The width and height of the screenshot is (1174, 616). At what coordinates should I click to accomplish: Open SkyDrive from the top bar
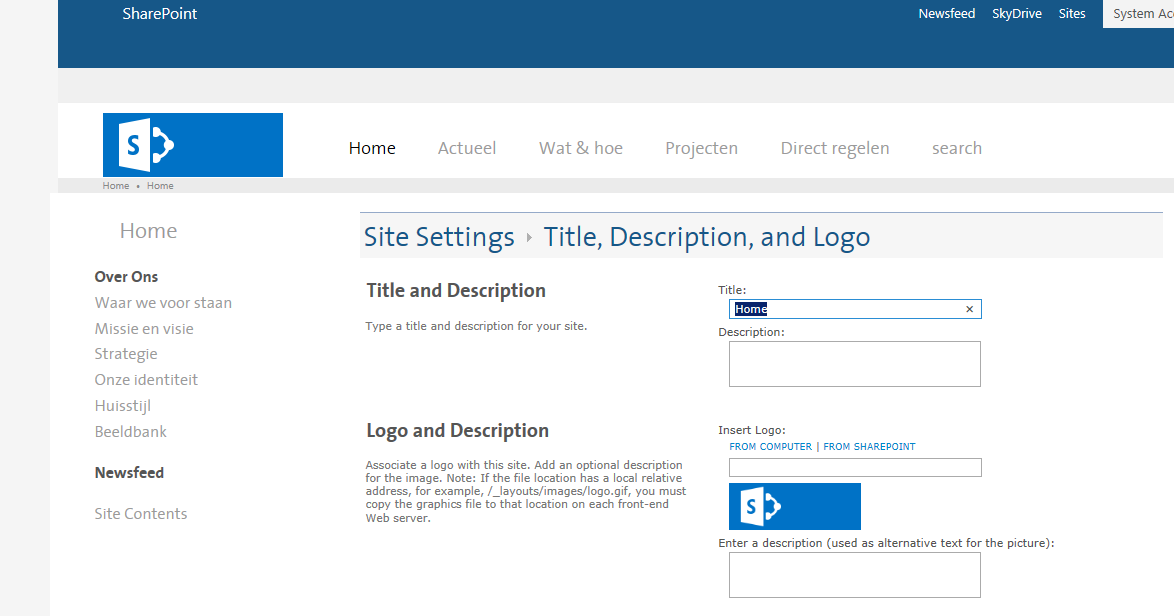[x=1017, y=13]
